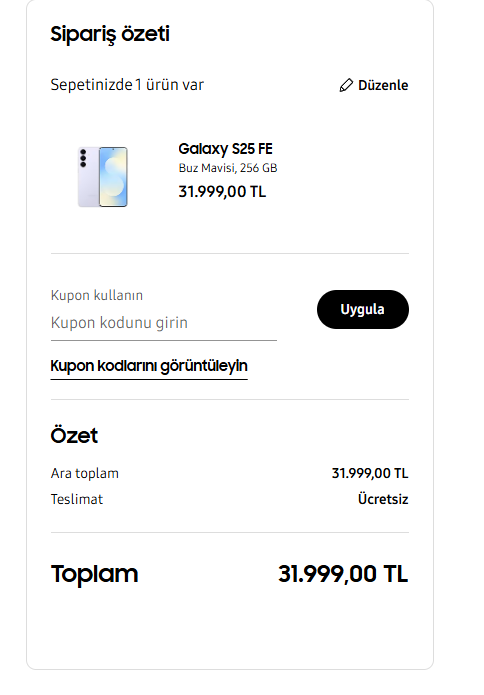The image size is (484, 695).
Task: Click the Ücretsiz delivery value
Action: (383, 499)
